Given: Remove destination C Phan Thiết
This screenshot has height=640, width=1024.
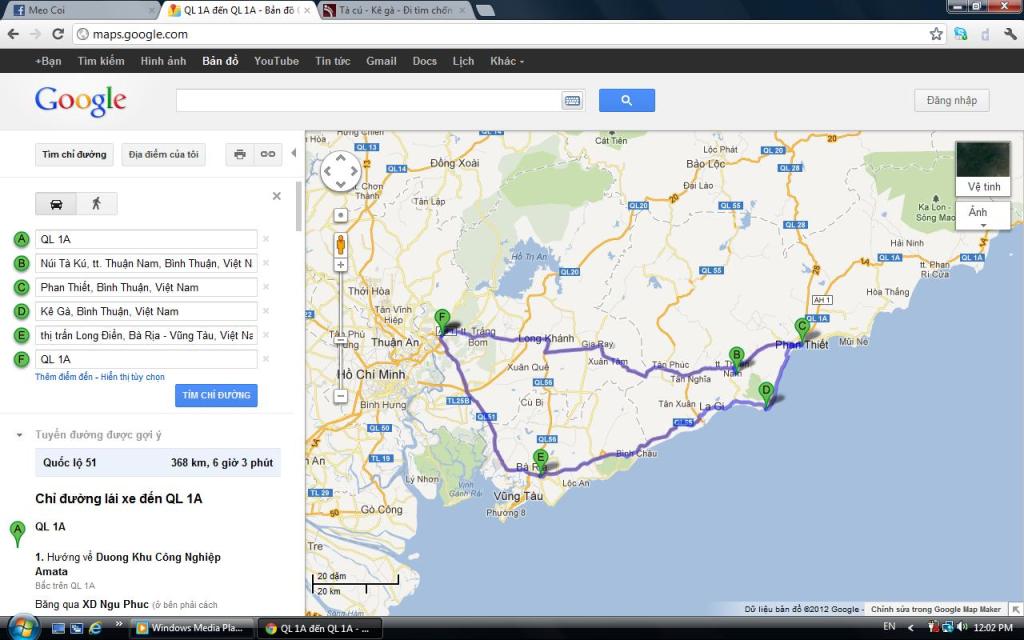Looking at the screenshot, I should [266, 287].
